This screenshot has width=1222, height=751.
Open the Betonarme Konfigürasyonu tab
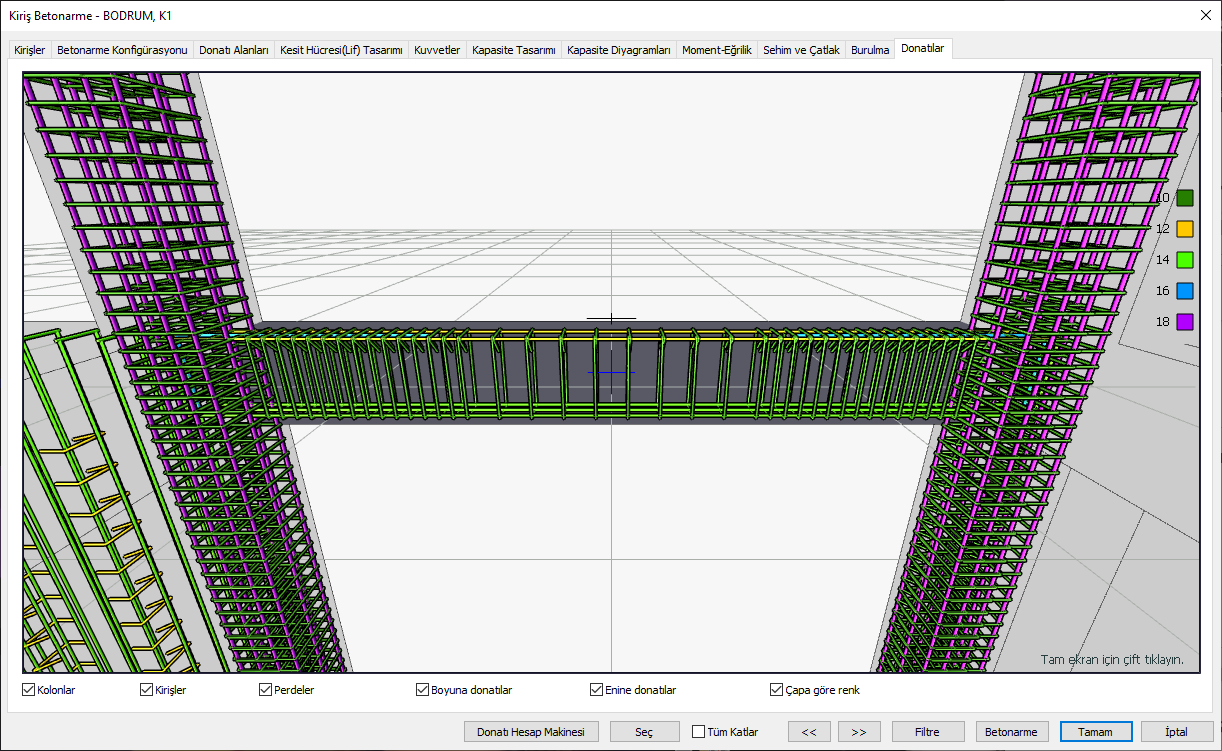pyautogui.click(x=122, y=50)
